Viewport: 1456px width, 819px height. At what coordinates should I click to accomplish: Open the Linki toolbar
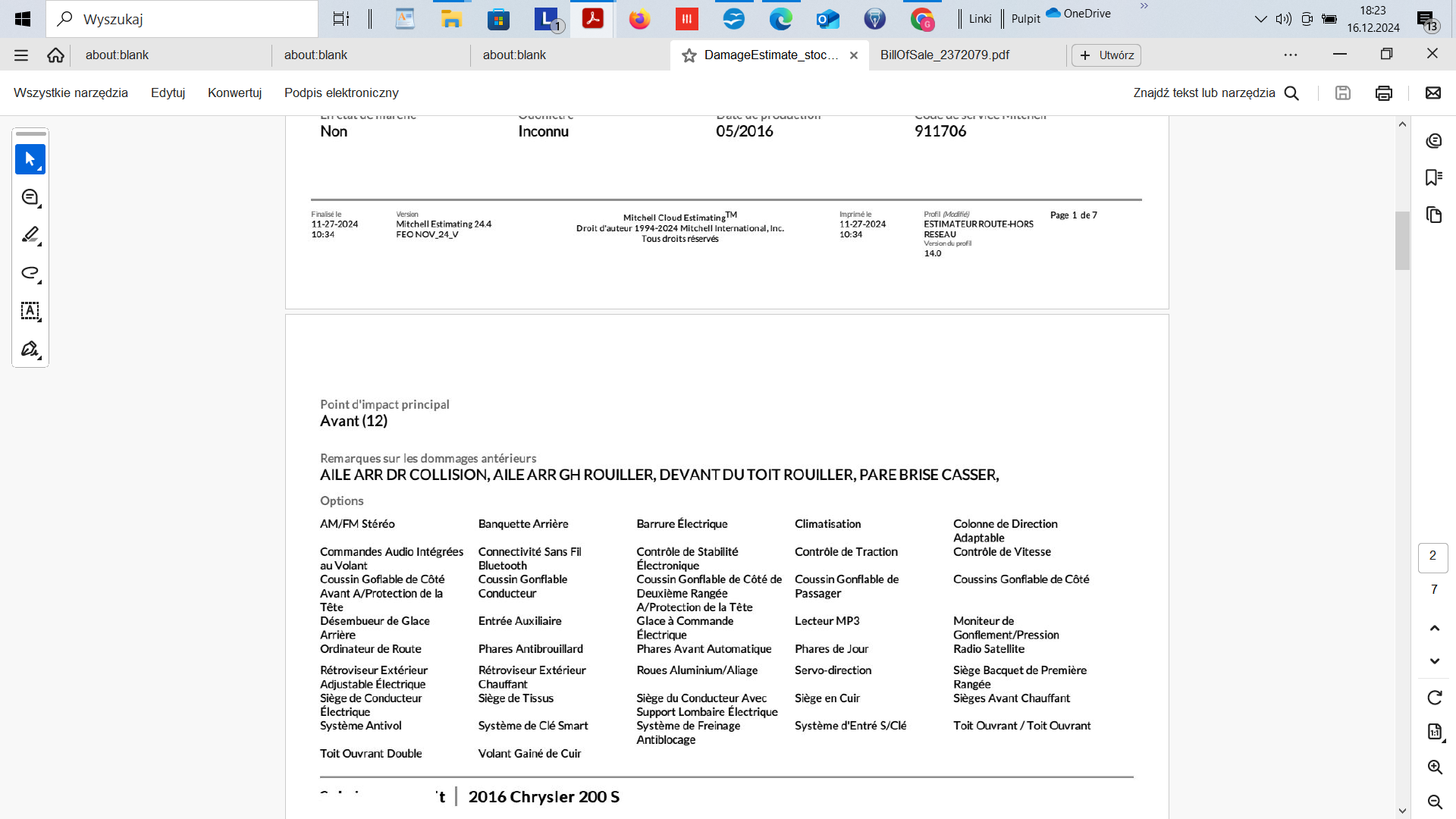tap(980, 19)
